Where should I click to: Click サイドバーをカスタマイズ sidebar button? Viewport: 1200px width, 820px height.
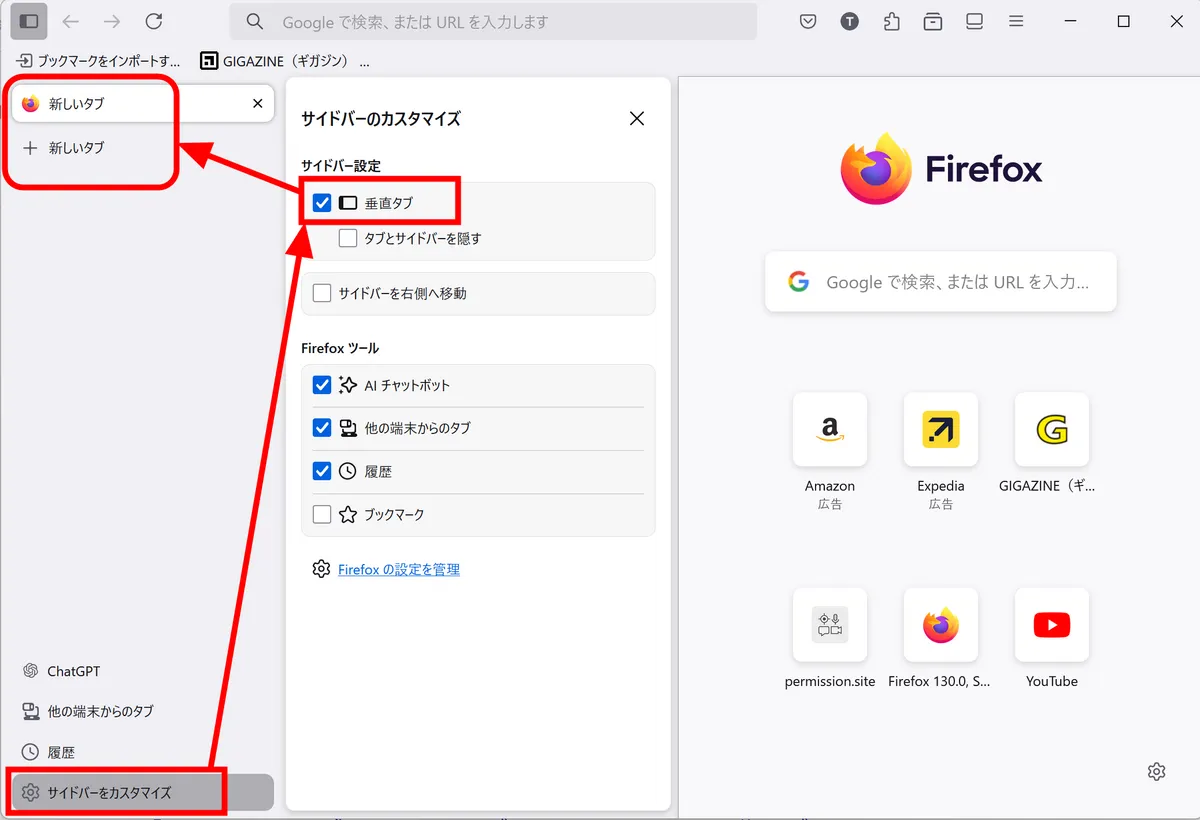pos(142,792)
